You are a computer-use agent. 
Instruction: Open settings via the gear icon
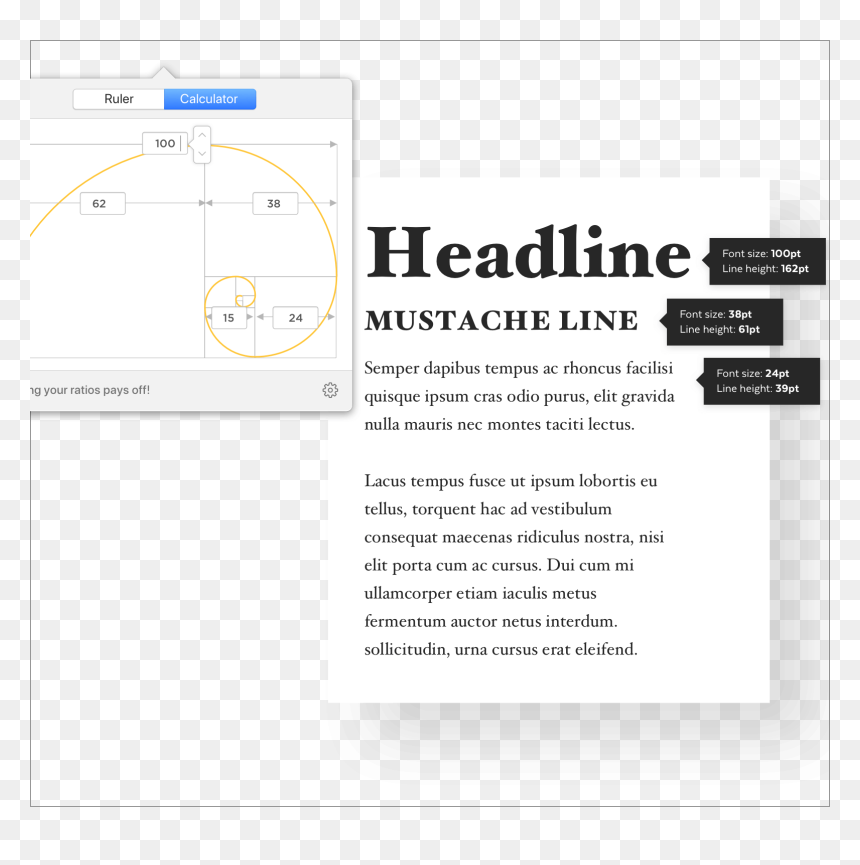330,390
